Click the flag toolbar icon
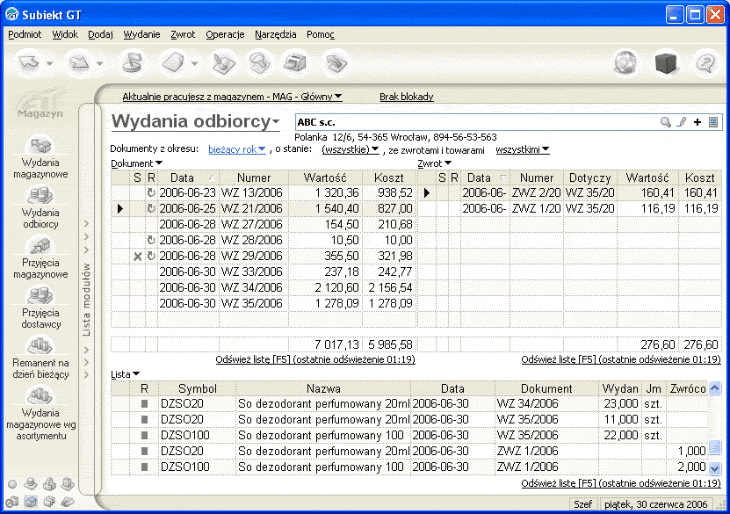 pyautogui.click(x=132, y=63)
